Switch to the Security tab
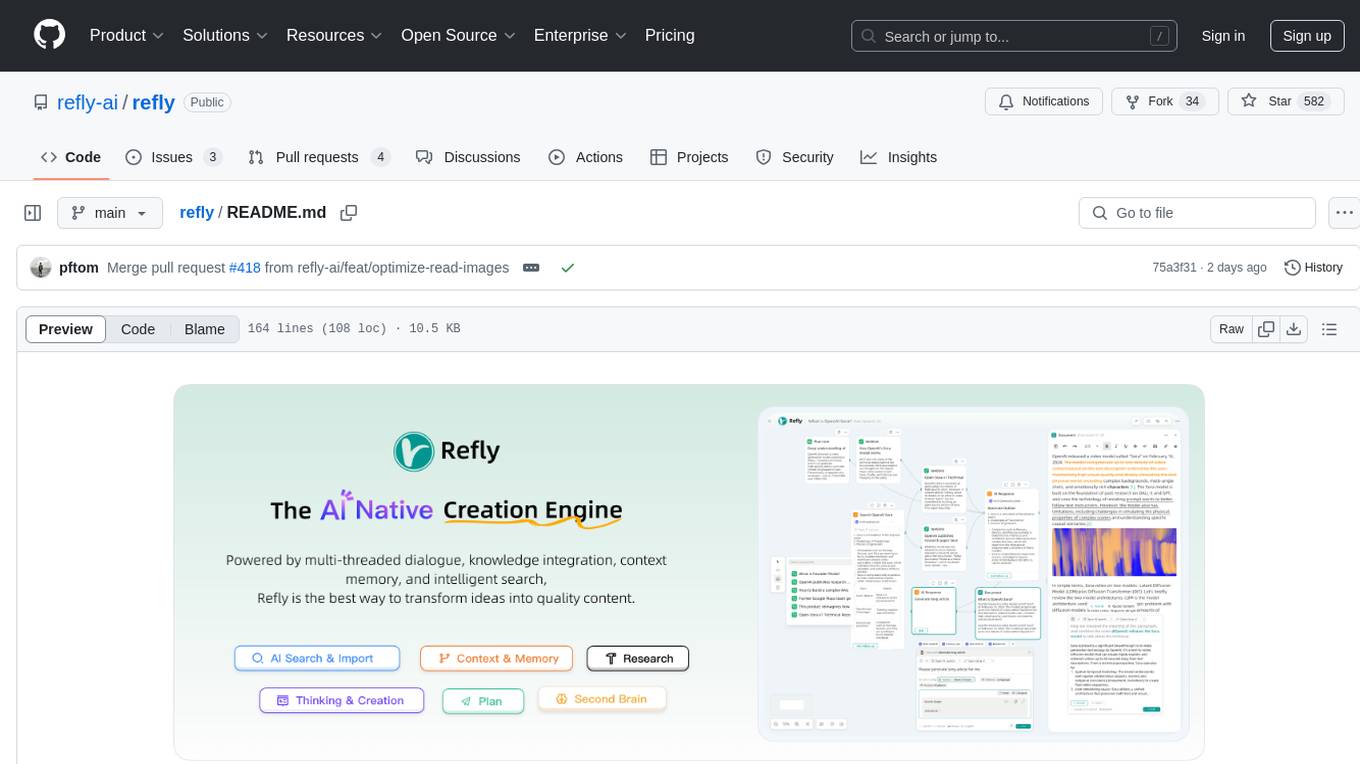The width and height of the screenshot is (1360, 764). (x=795, y=157)
